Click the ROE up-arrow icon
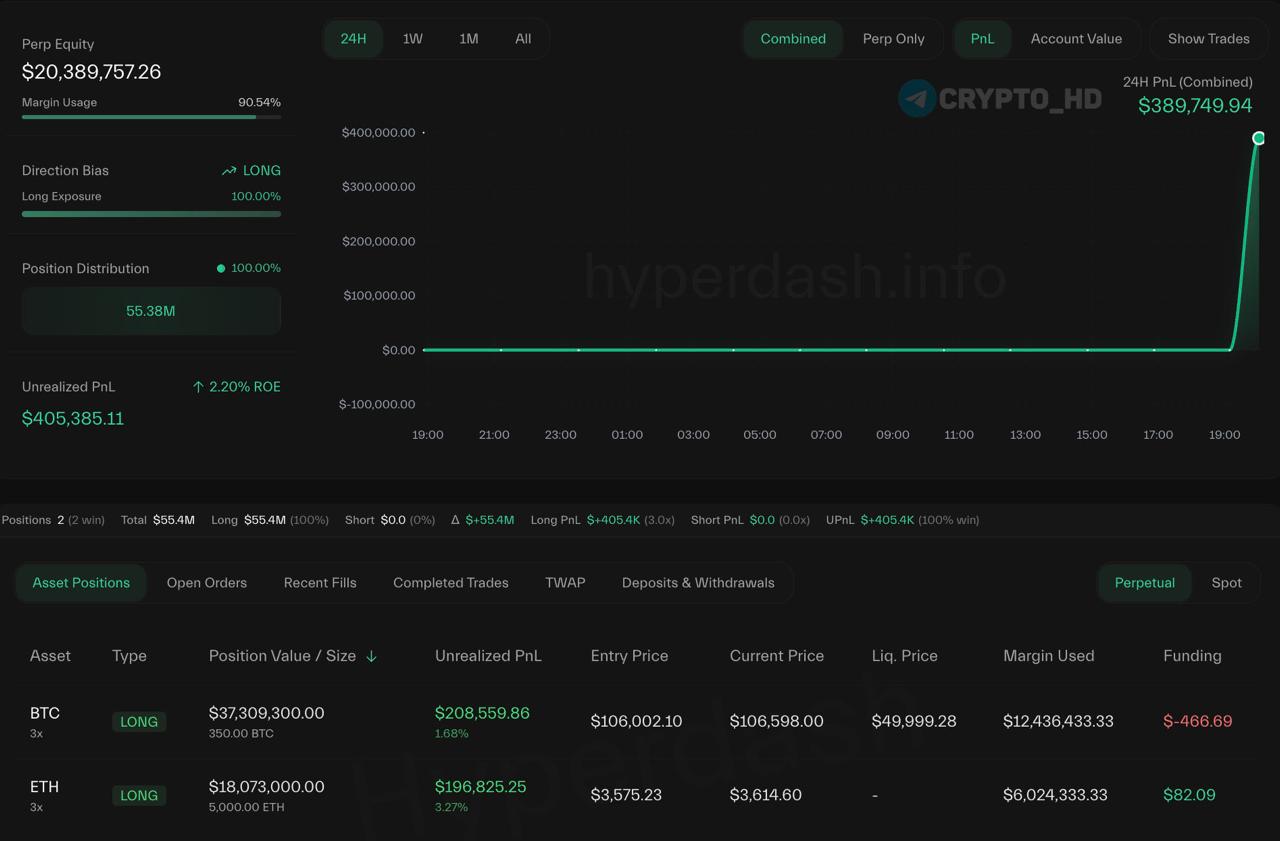 pyautogui.click(x=198, y=387)
